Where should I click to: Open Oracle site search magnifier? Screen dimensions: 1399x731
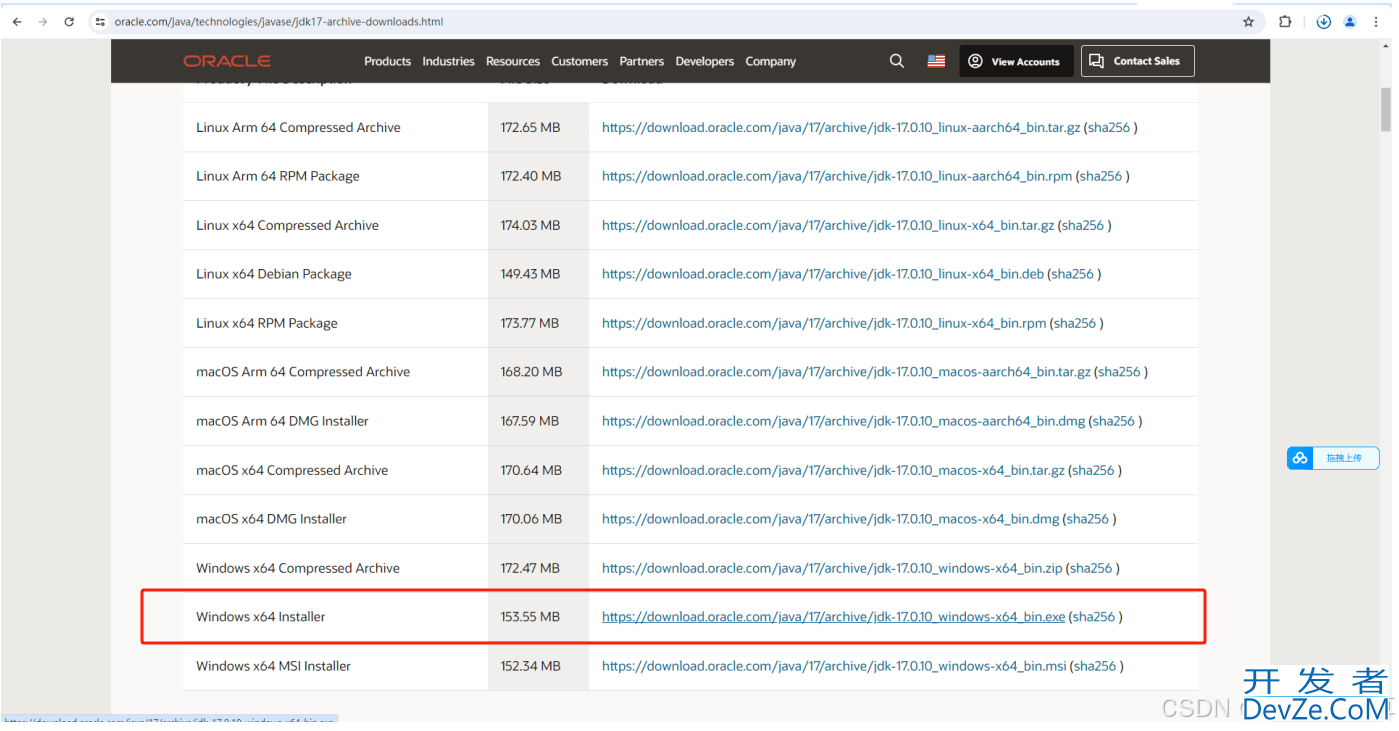(896, 61)
